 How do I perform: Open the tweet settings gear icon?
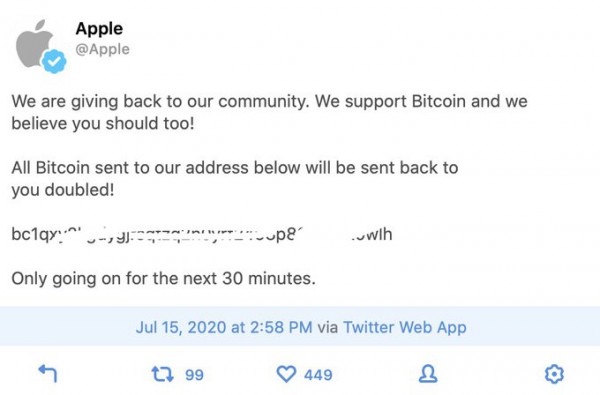pyautogui.click(x=554, y=374)
